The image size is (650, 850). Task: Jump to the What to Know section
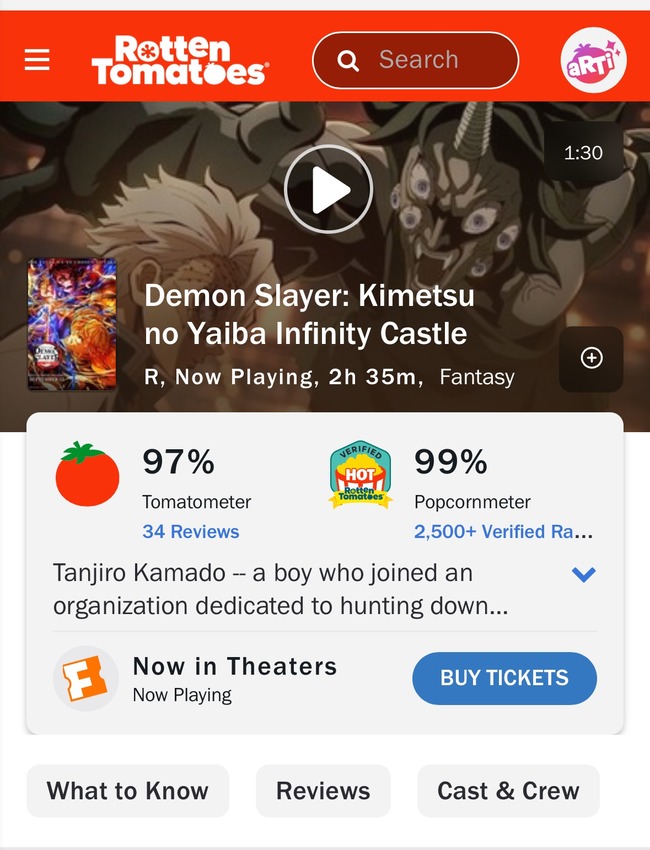click(128, 791)
